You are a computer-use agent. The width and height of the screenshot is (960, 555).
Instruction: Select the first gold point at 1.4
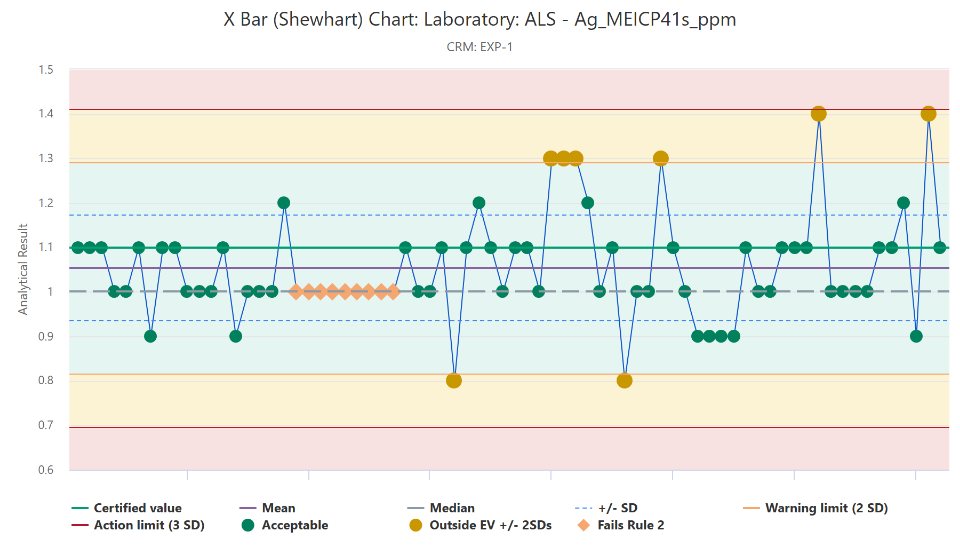tap(819, 114)
